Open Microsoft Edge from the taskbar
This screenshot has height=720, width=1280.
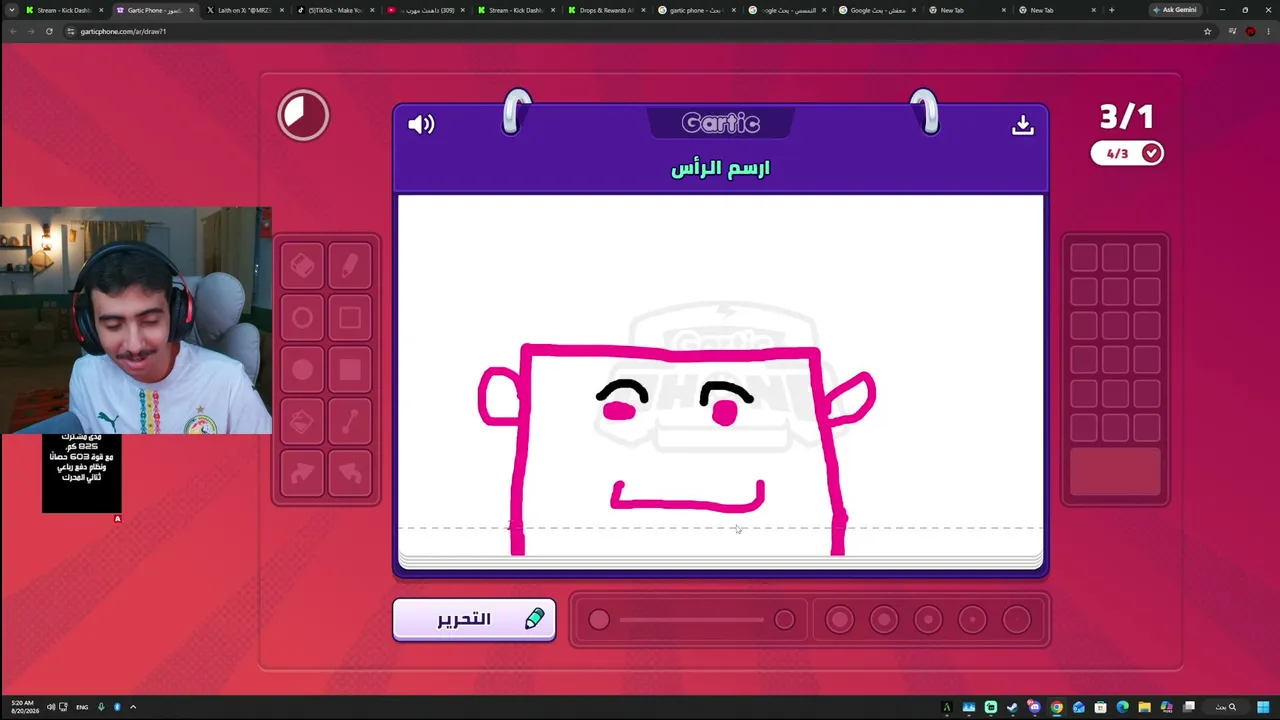click(1122, 707)
